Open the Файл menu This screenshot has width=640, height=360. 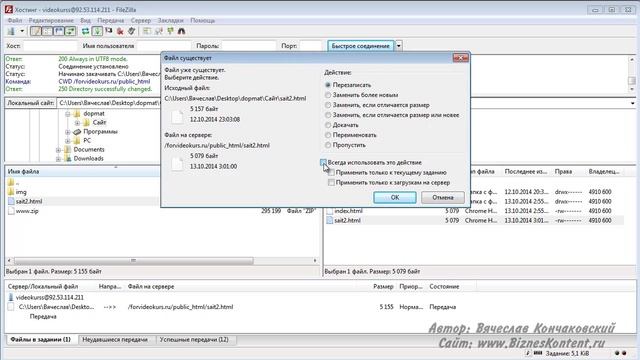tap(15, 20)
